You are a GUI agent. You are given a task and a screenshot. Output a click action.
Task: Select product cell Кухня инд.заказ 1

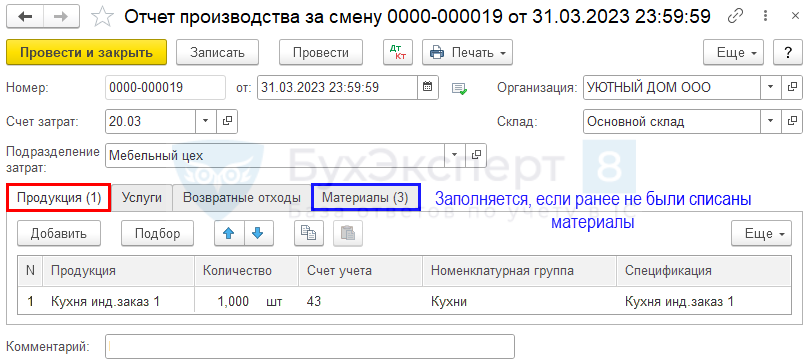pos(119,301)
